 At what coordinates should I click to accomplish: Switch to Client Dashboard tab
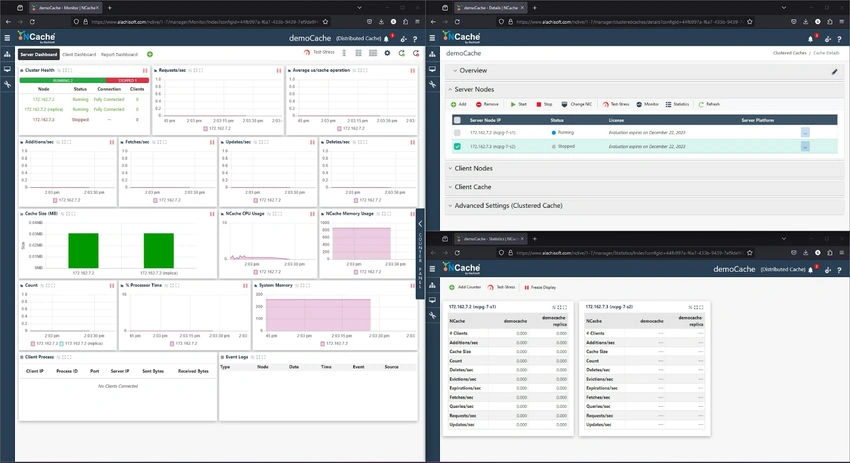(x=79, y=54)
